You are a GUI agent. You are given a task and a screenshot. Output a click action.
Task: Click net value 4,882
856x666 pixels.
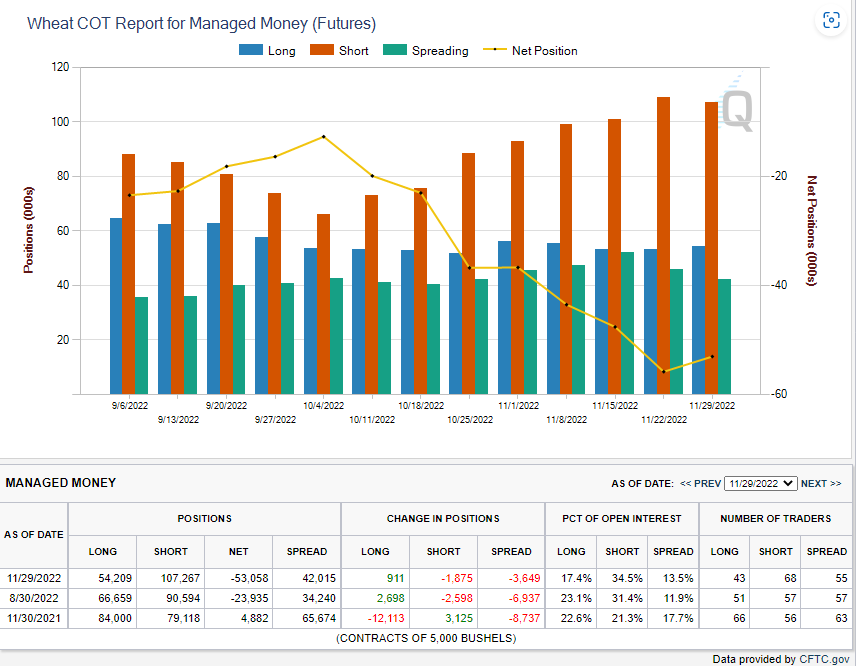pos(254,619)
